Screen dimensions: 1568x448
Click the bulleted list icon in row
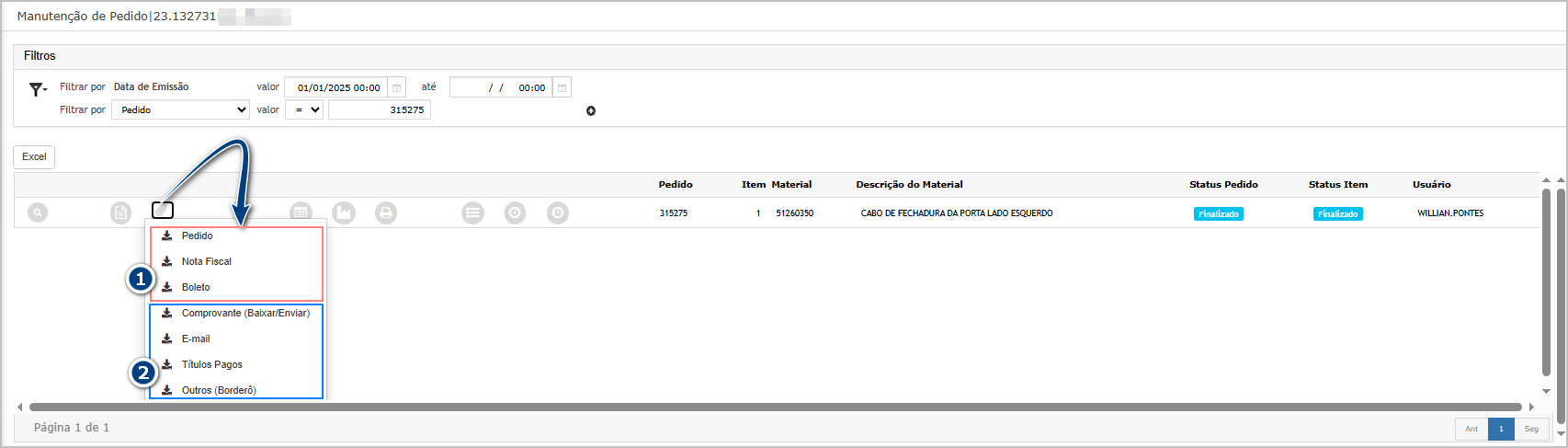472,213
